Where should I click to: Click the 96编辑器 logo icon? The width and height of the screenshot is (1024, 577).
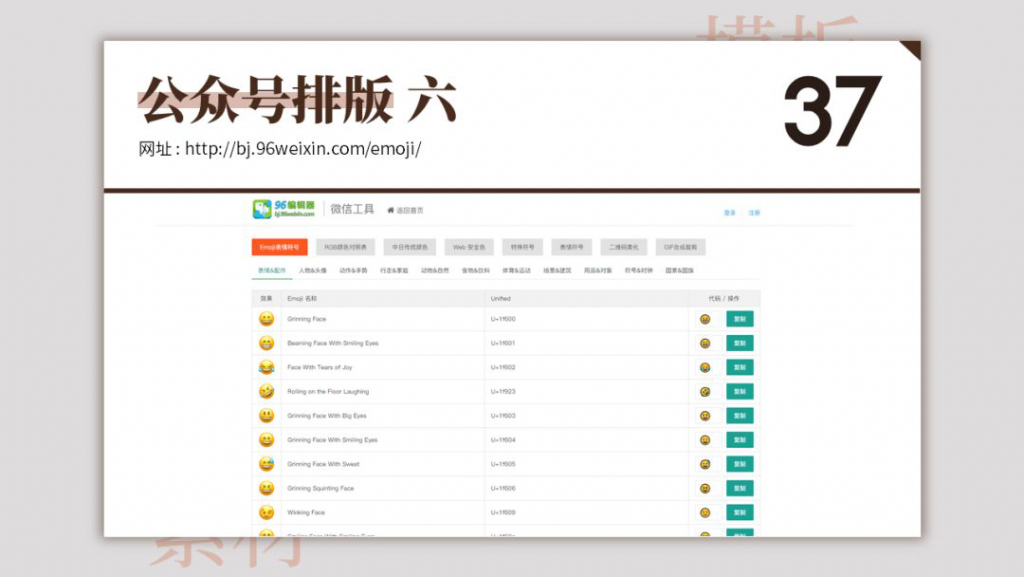click(262, 207)
